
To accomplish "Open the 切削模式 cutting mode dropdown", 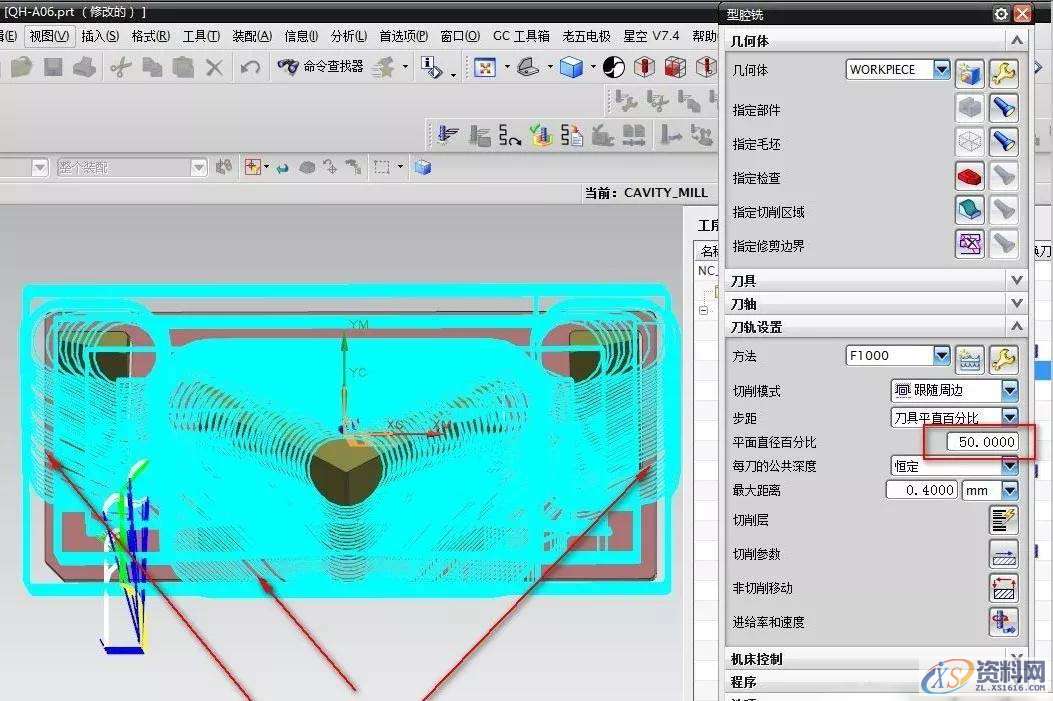I will click(x=1009, y=390).
